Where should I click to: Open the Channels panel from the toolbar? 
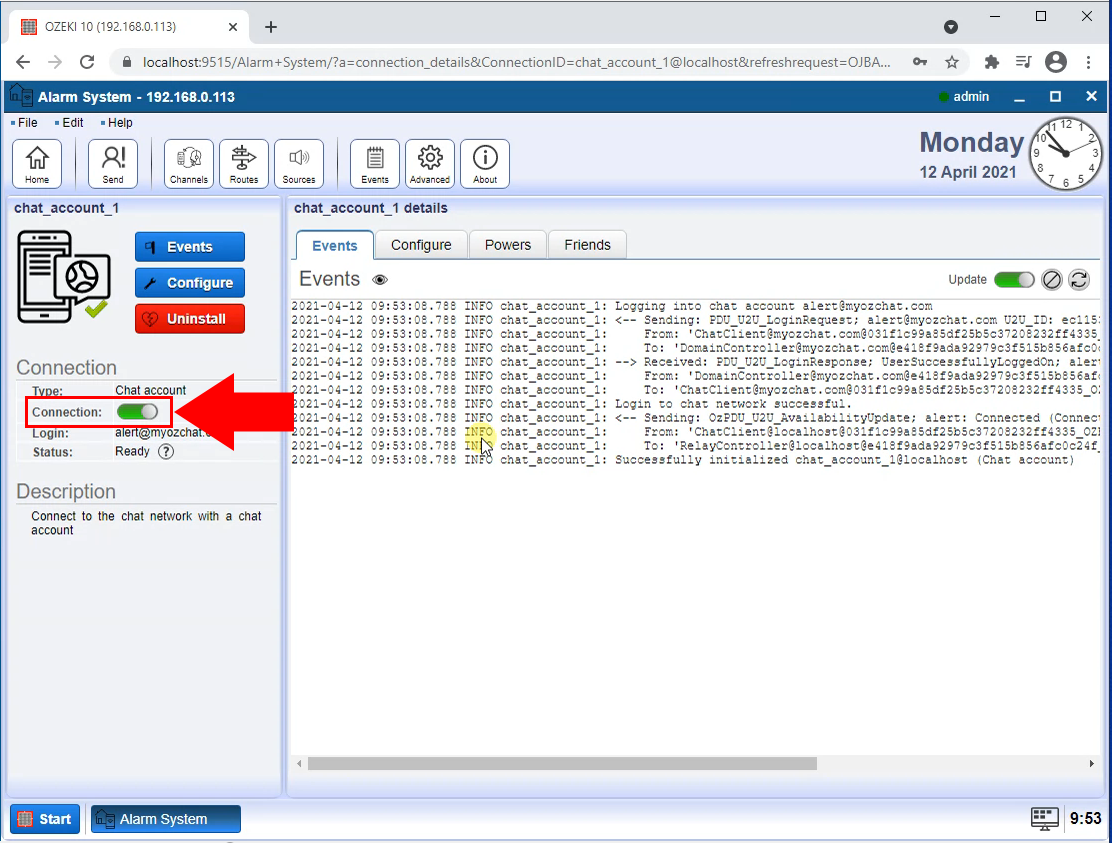click(188, 163)
